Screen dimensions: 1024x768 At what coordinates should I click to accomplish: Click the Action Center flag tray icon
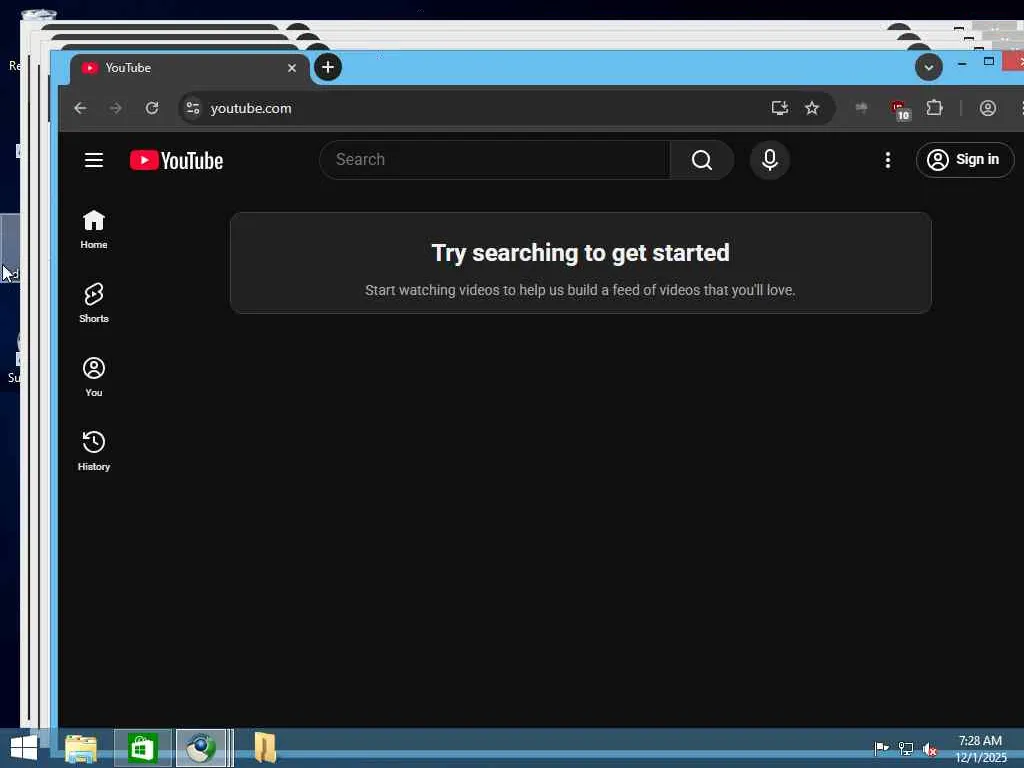[881, 748]
